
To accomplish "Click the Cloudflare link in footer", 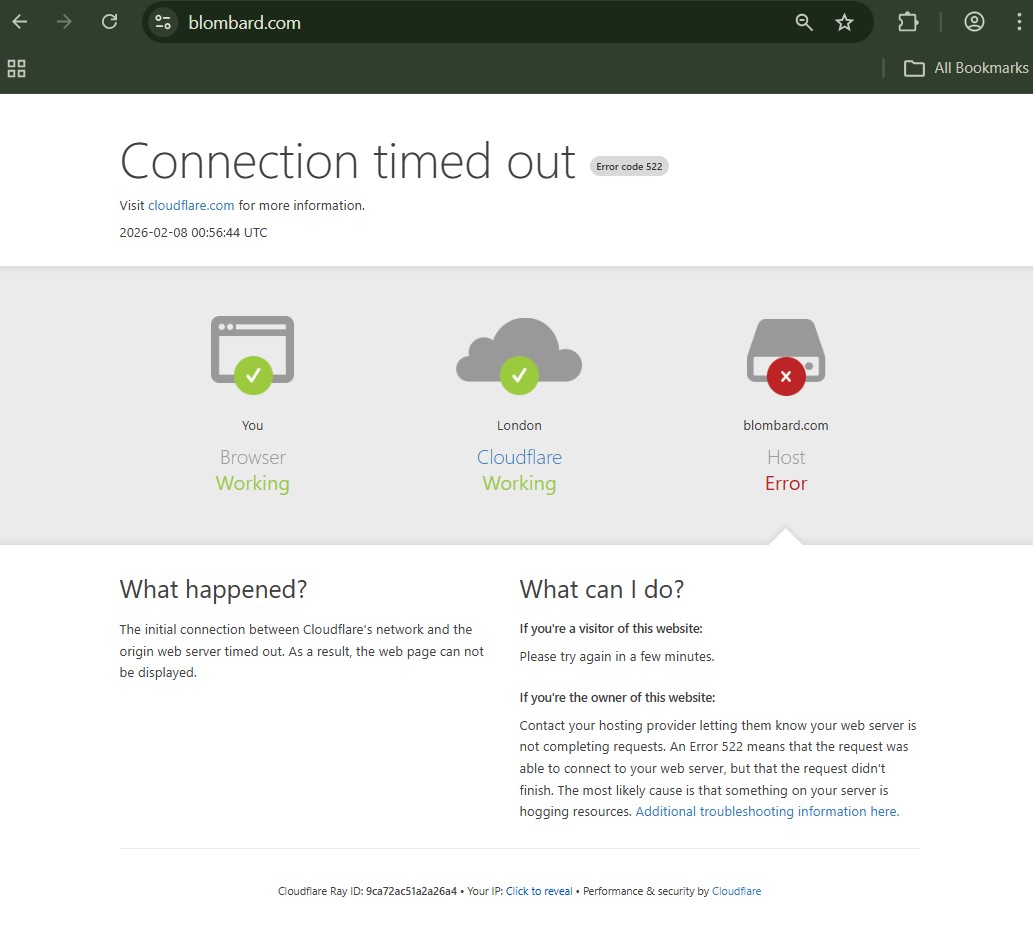I will [x=736, y=891].
